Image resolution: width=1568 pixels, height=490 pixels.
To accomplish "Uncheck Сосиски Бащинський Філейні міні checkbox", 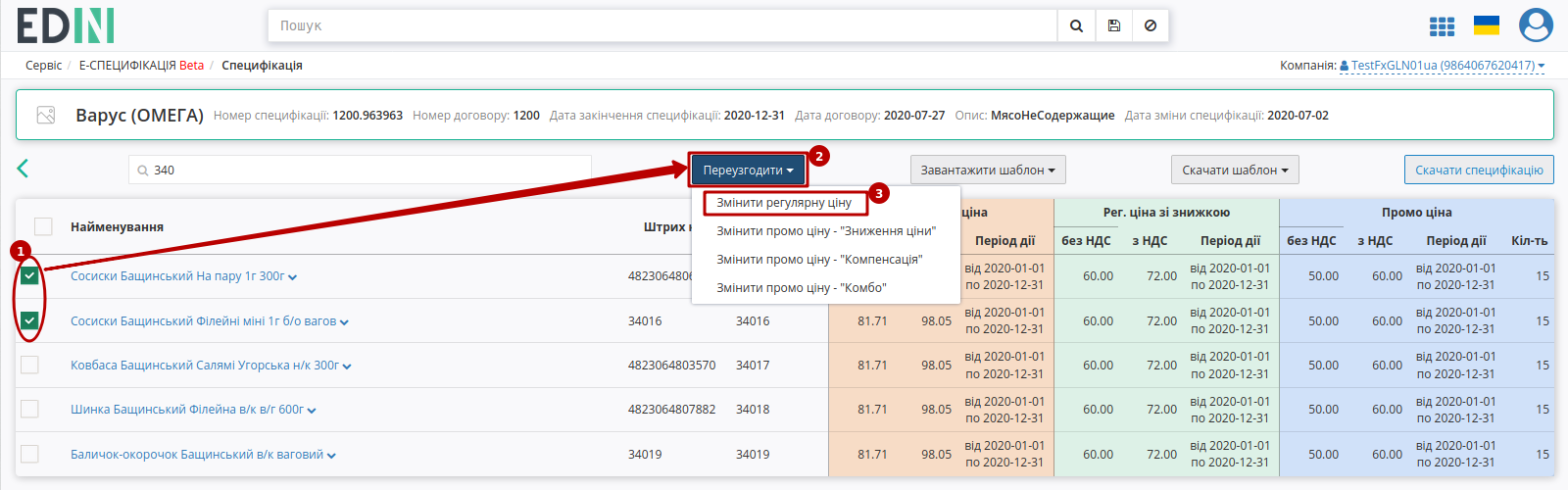I will click(x=29, y=320).
